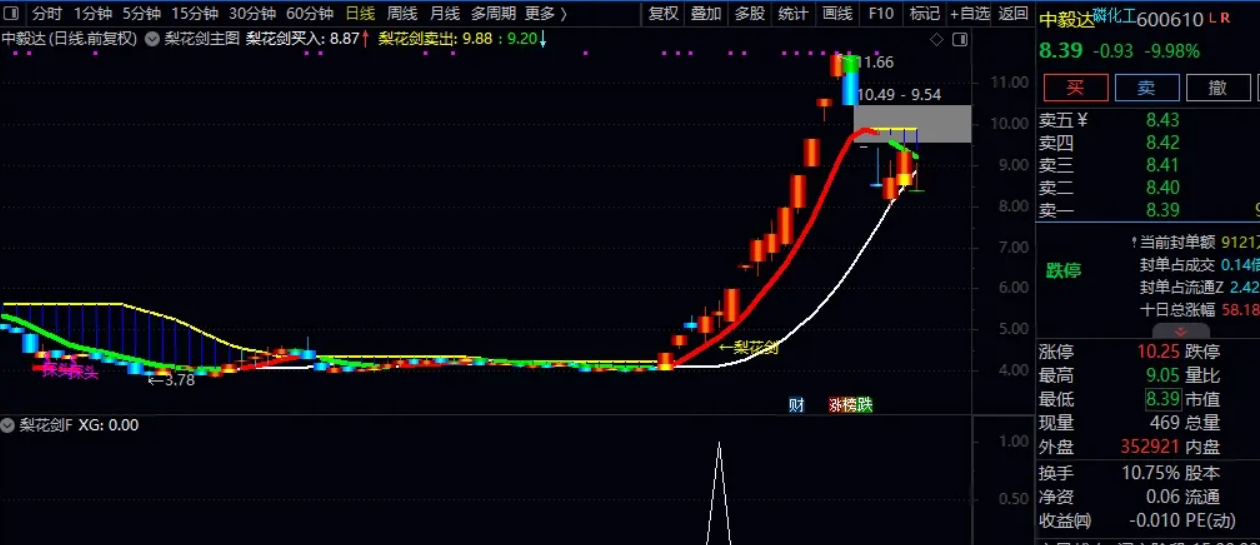Toggle 复权 price adjustment
Screen dimensions: 1260x545
663,14
